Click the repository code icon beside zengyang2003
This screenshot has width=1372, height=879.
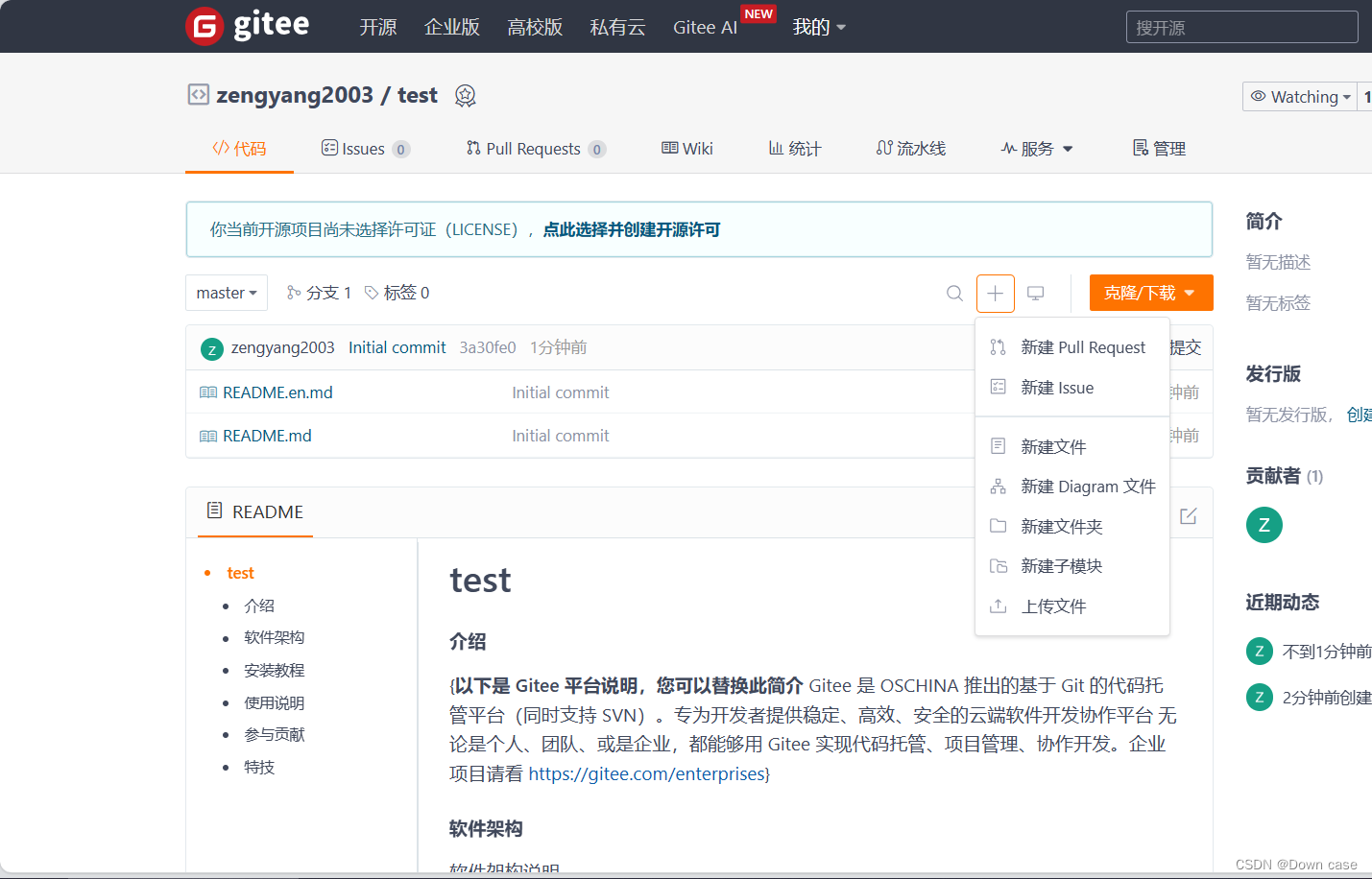pos(198,94)
